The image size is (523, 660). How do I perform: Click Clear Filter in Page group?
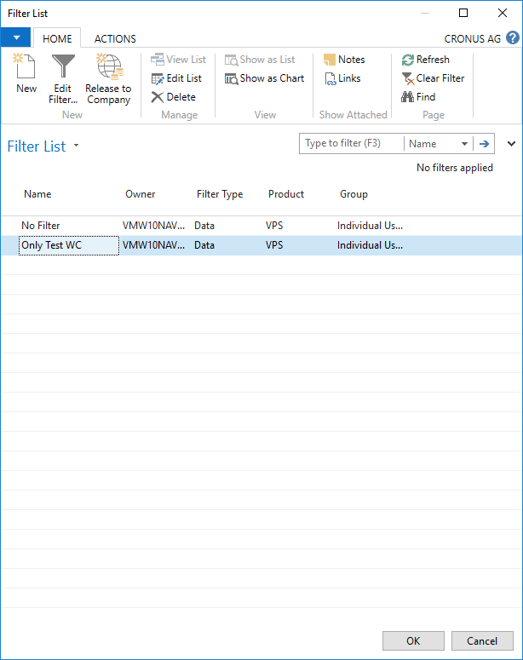click(433, 78)
